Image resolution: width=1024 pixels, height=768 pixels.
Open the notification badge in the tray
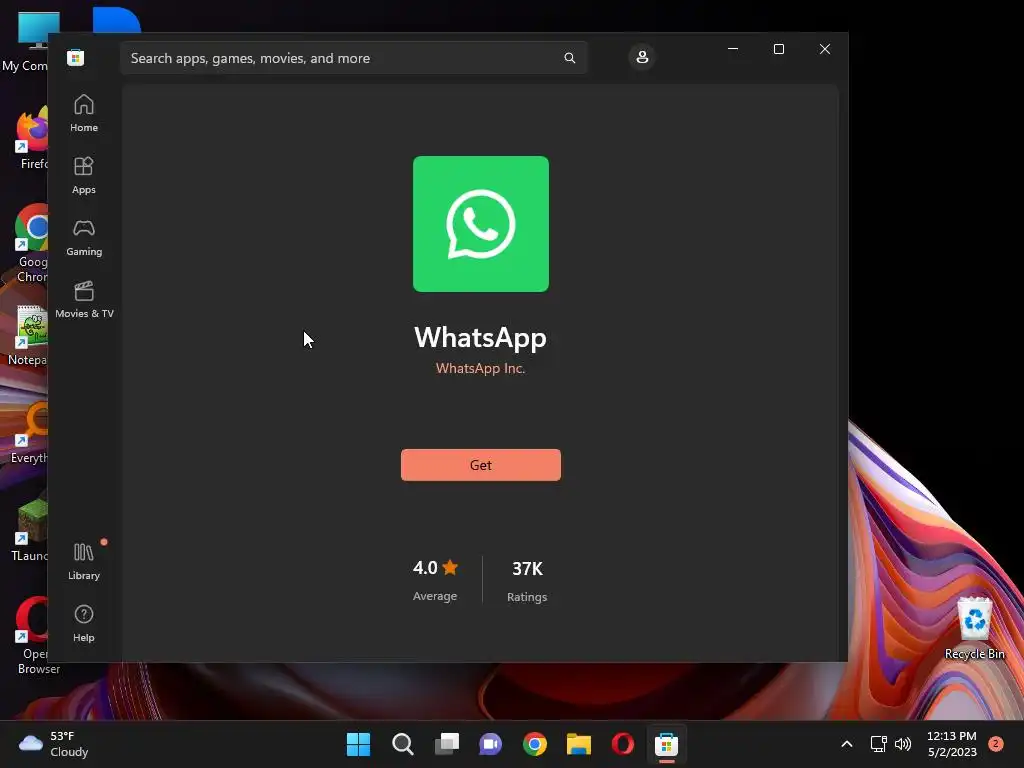pos(996,744)
